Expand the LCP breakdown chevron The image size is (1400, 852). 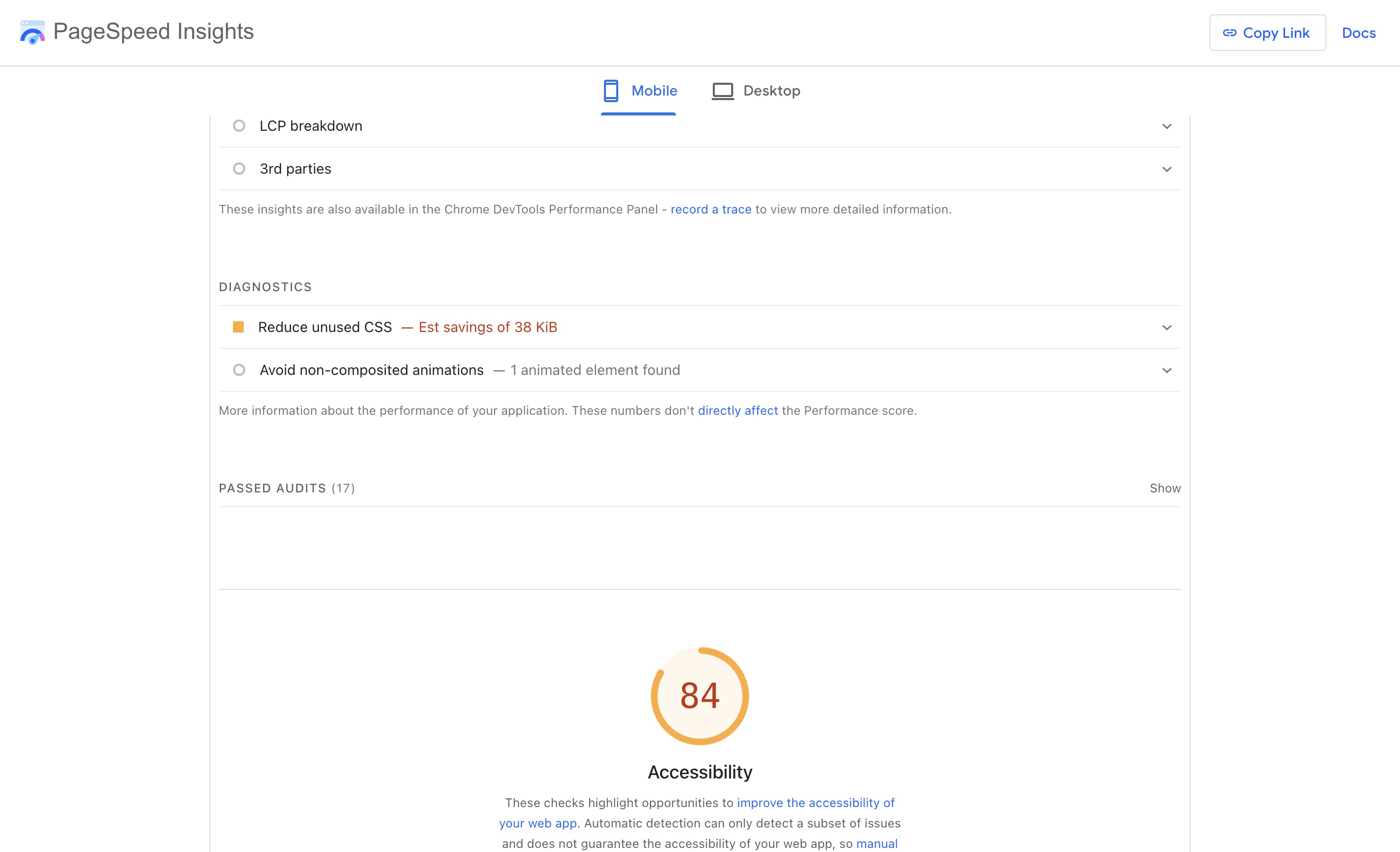click(x=1166, y=126)
